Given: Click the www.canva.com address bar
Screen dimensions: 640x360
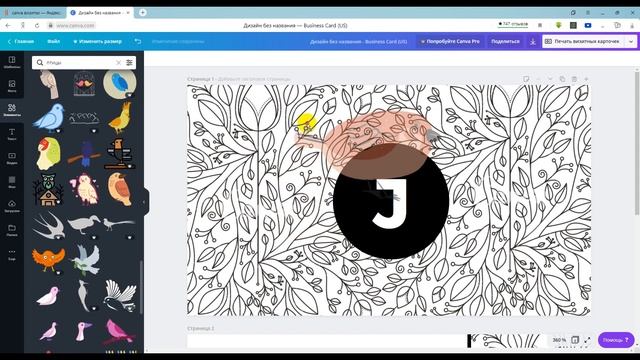Looking at the screenshot, I should pyautogui.click(x=75, y=25).
